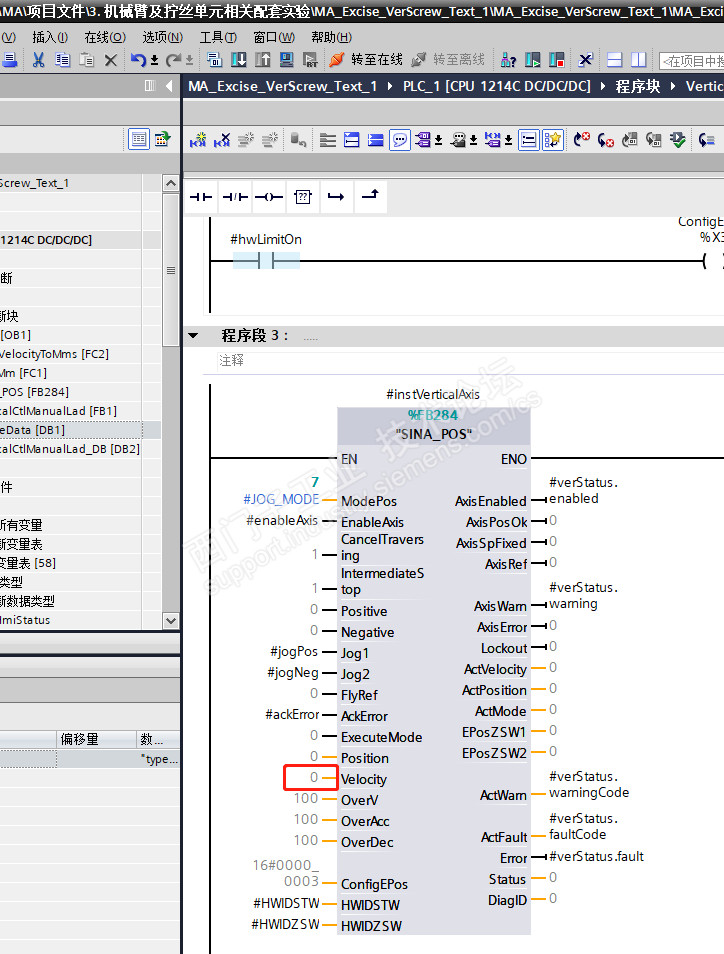Screen dimensions: 724x954
Task: Select [DB2] data block in tree
Action: pos(71,448)
